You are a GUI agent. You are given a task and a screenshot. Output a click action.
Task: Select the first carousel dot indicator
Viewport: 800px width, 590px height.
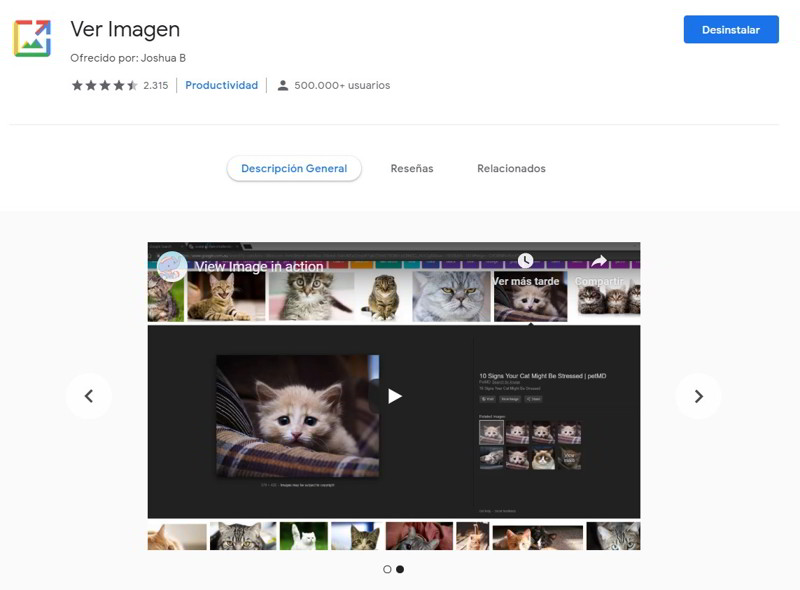click(387, 569)
